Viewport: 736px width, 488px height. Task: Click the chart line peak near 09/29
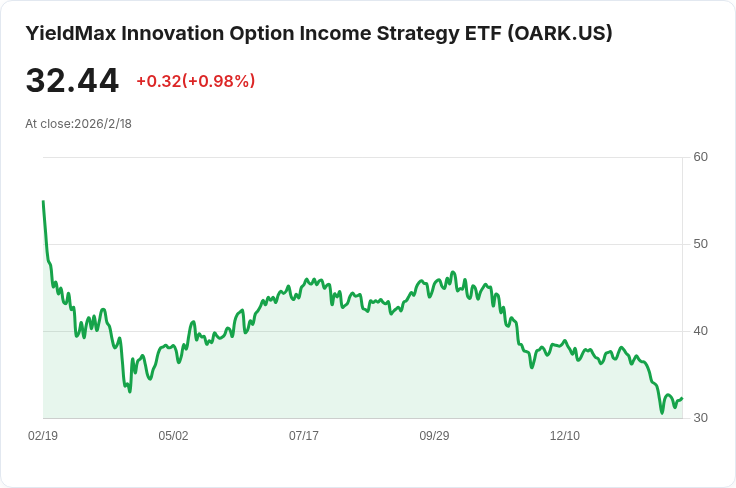click(453, 272)
